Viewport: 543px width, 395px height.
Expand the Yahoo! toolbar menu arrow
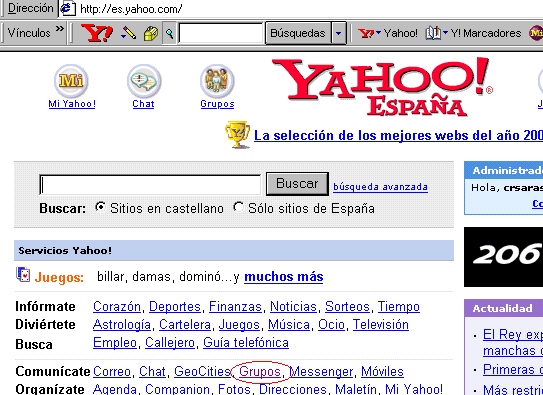378,33
